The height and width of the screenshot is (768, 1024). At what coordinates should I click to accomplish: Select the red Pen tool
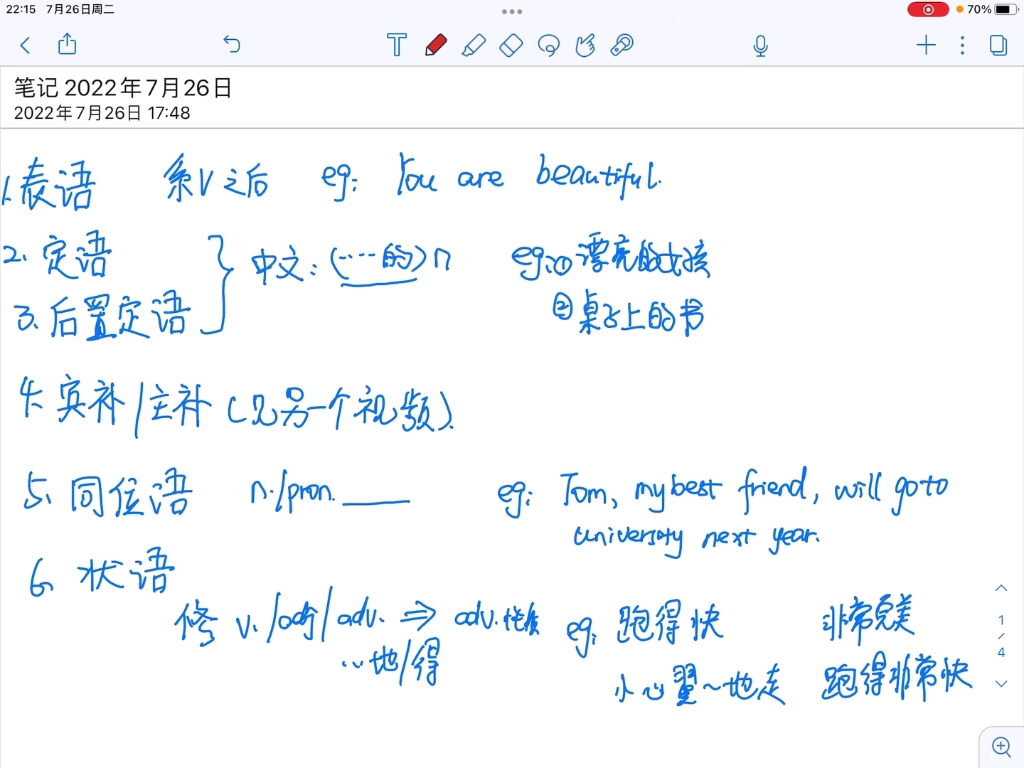437,45
